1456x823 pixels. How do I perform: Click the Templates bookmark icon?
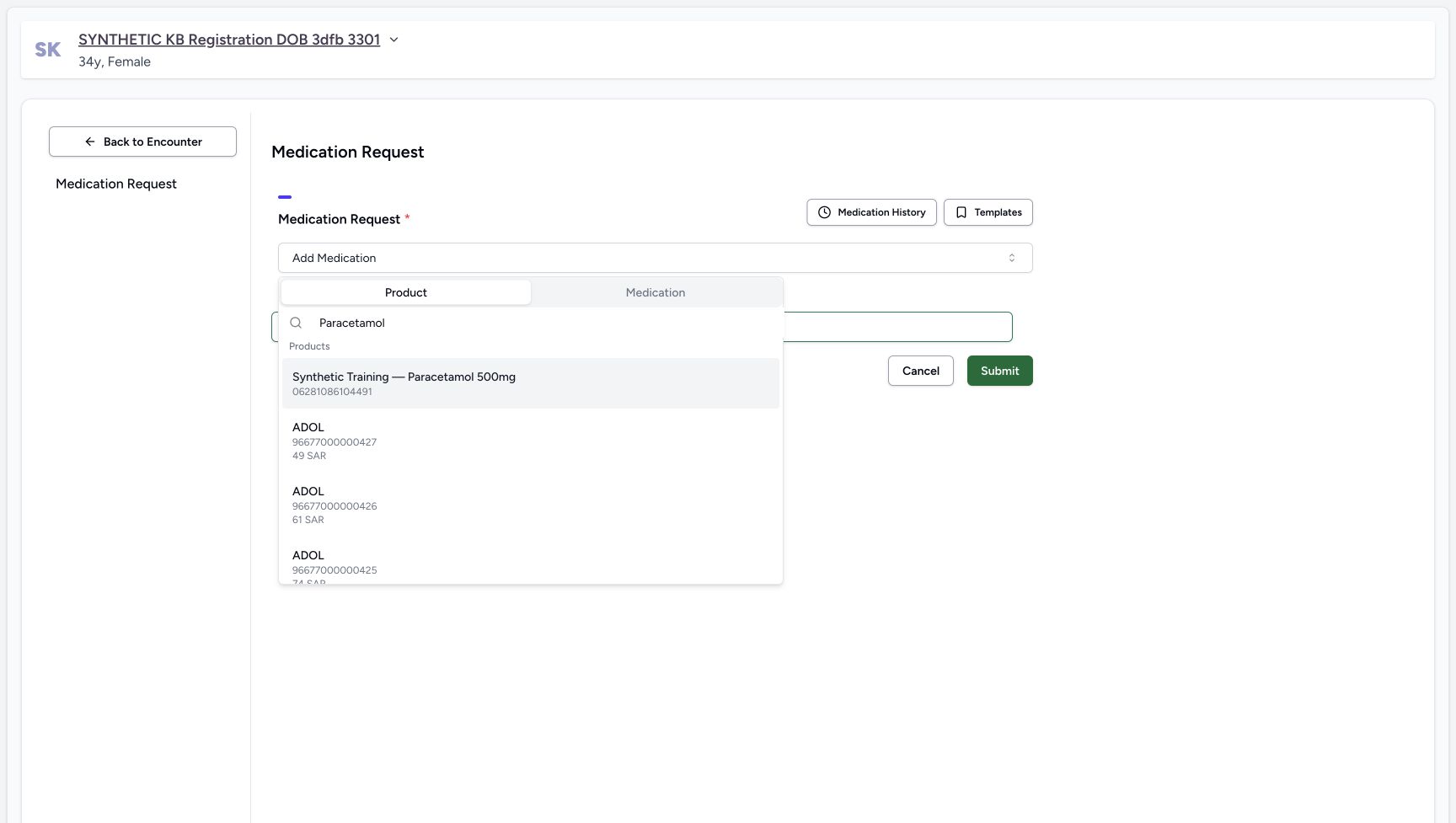click(961, 212)
